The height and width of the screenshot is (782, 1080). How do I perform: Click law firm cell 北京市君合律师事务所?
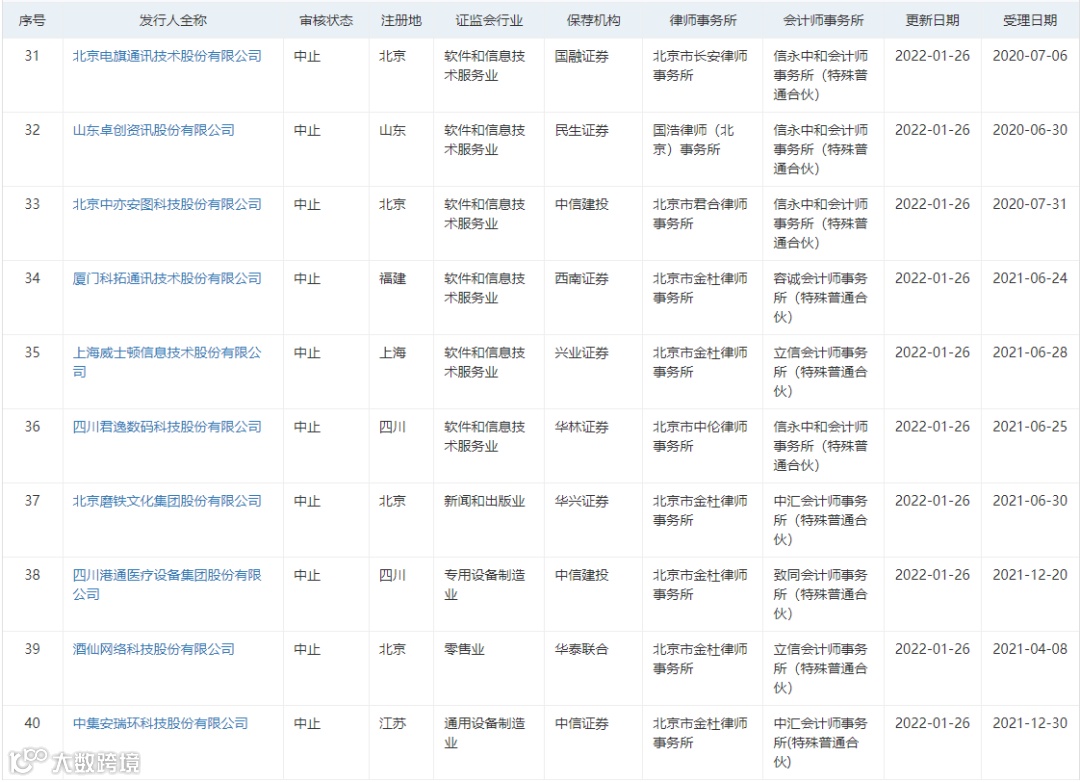tap(700, 214)
